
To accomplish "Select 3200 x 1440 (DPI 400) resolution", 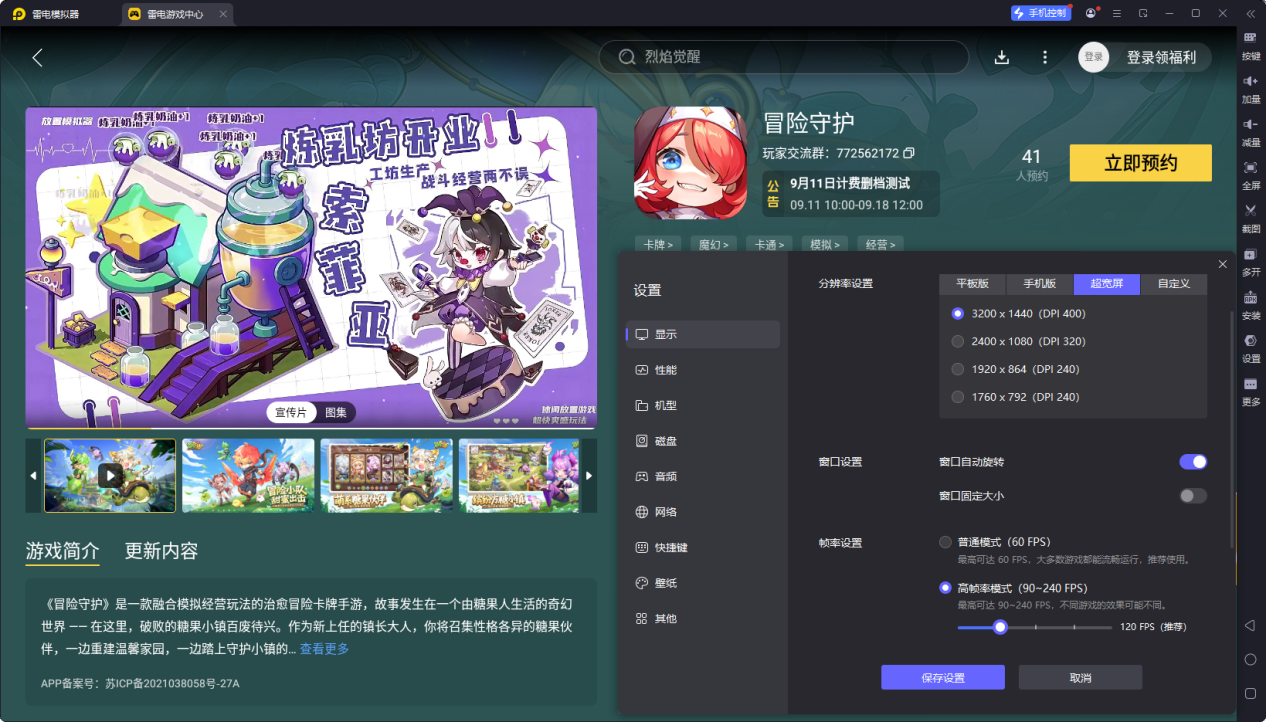I will [1018, 313].
